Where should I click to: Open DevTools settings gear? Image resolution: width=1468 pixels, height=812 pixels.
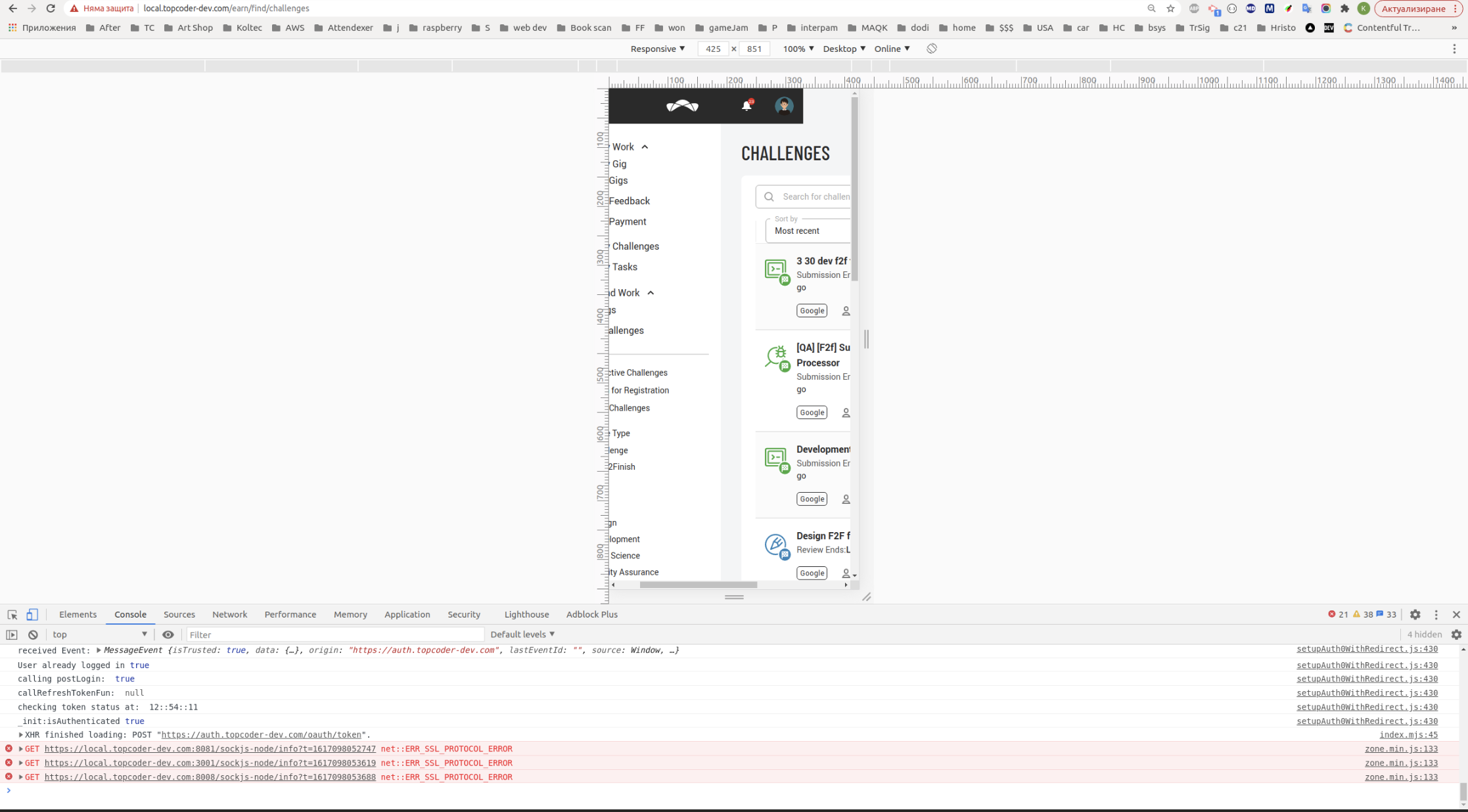1415,614
